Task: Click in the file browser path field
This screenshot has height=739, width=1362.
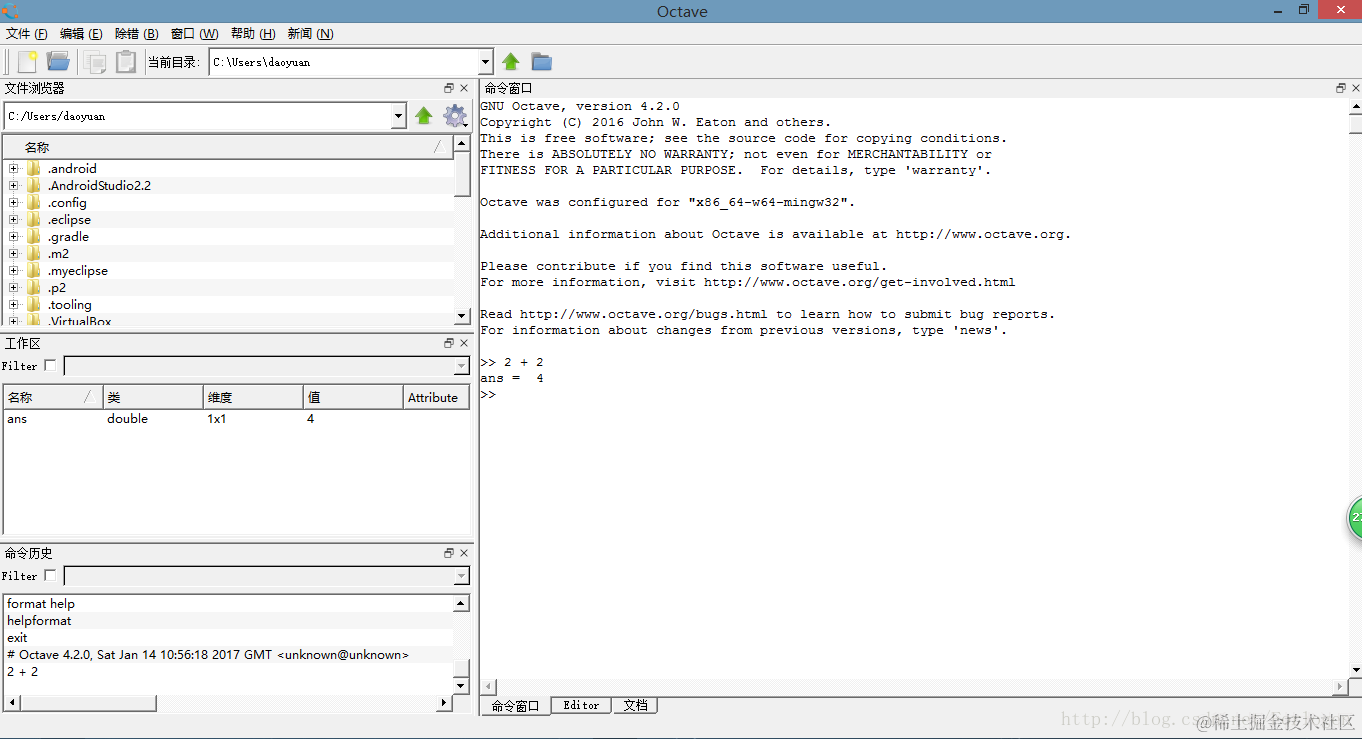Action: click(198, 116)
